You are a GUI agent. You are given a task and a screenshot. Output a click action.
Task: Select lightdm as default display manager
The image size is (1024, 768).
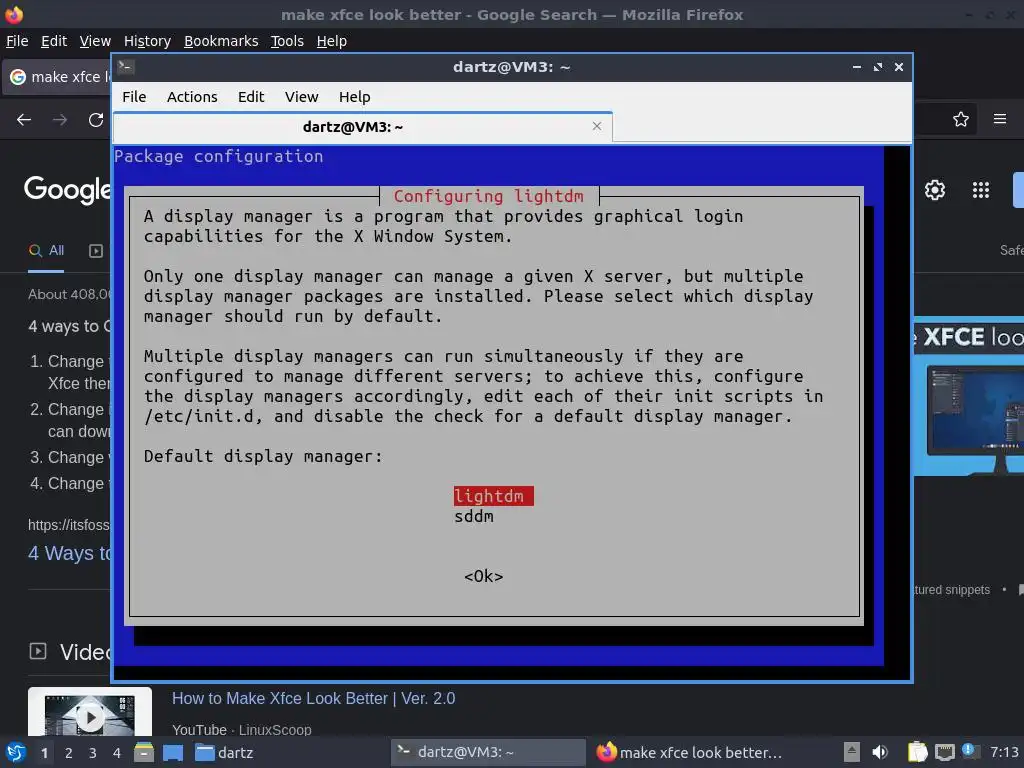coord(494,496)
